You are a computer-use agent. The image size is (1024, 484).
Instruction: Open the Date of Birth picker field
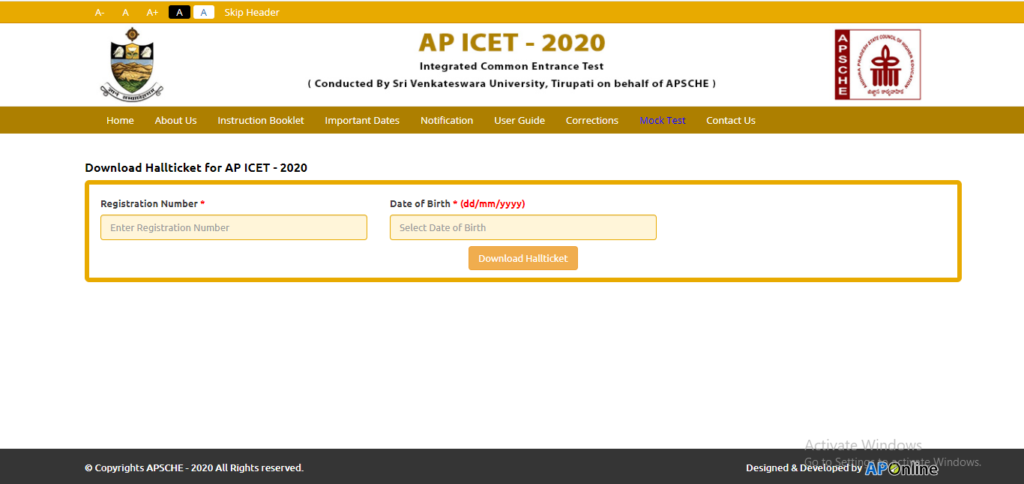click(x=523, y=227)
